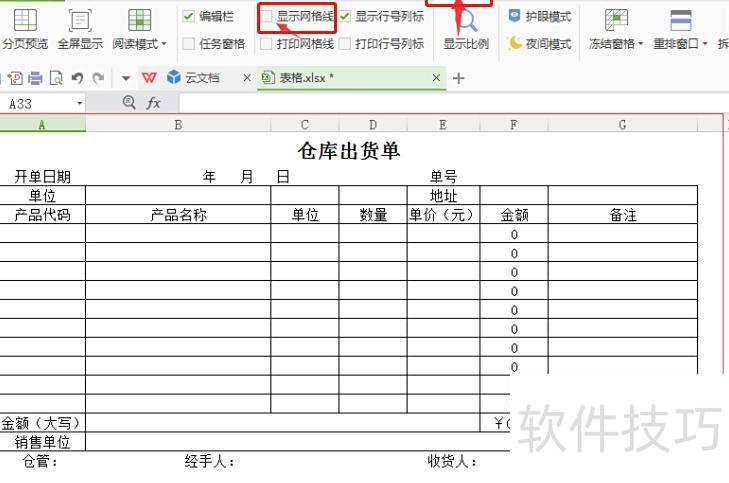The image size is (729, 483).
Task: Click the fx insert function icon
Action: coord(153,103)
